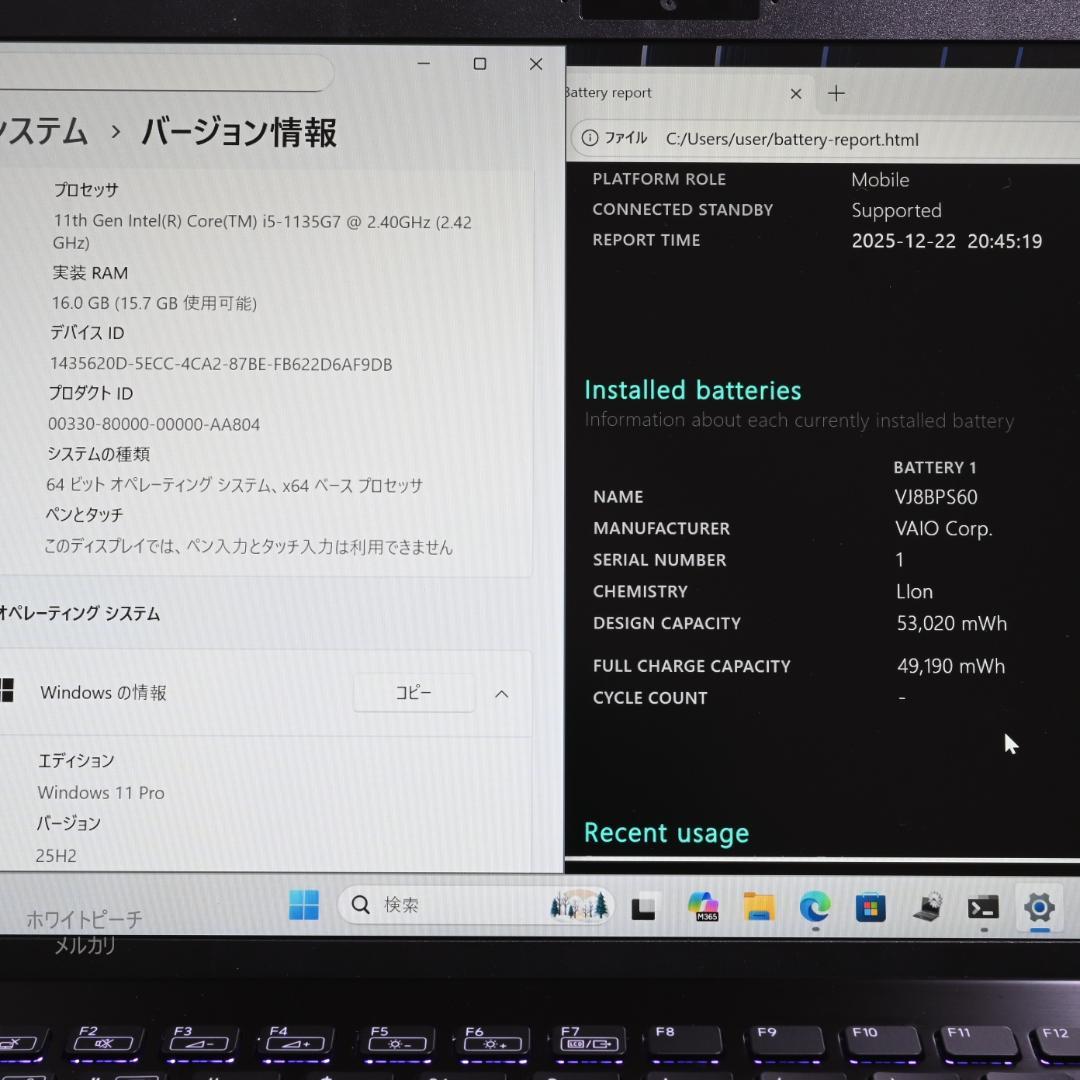Viewport: 1080px width, 1080px height.
Task: Click the Windows Start button
Action: pyautogui.click(x=304, y=905)
